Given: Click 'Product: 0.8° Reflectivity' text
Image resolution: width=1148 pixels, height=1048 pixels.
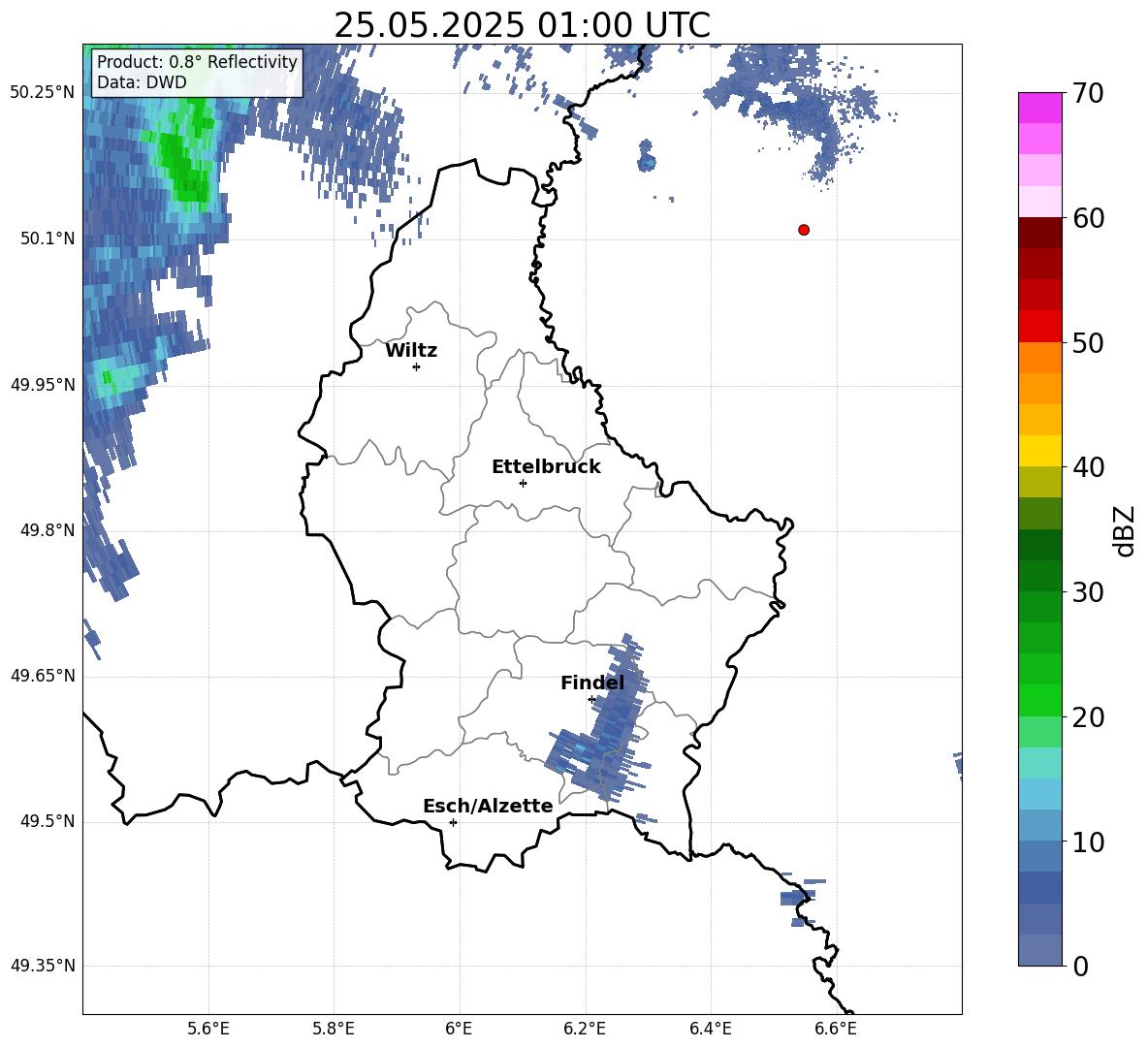Looking at the screenshot, I should click(197, 62).
